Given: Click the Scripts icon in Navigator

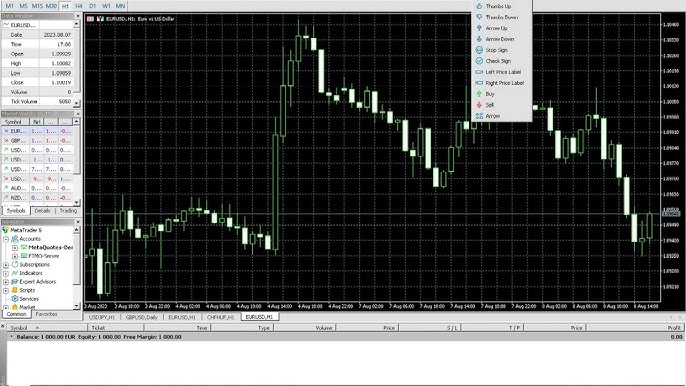Looking at the screenshot, I should 15,290.
